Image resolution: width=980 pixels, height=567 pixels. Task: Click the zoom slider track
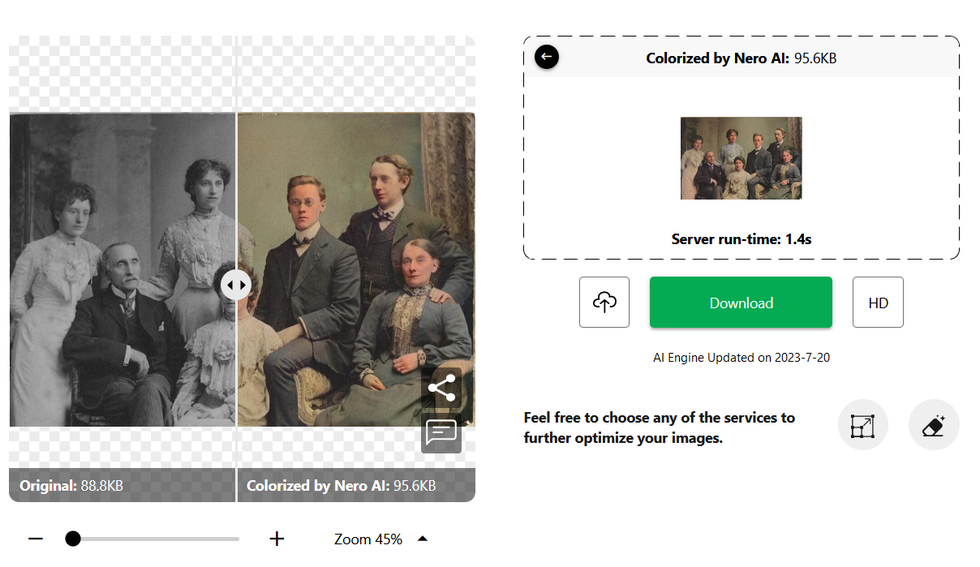coord(160,539)
